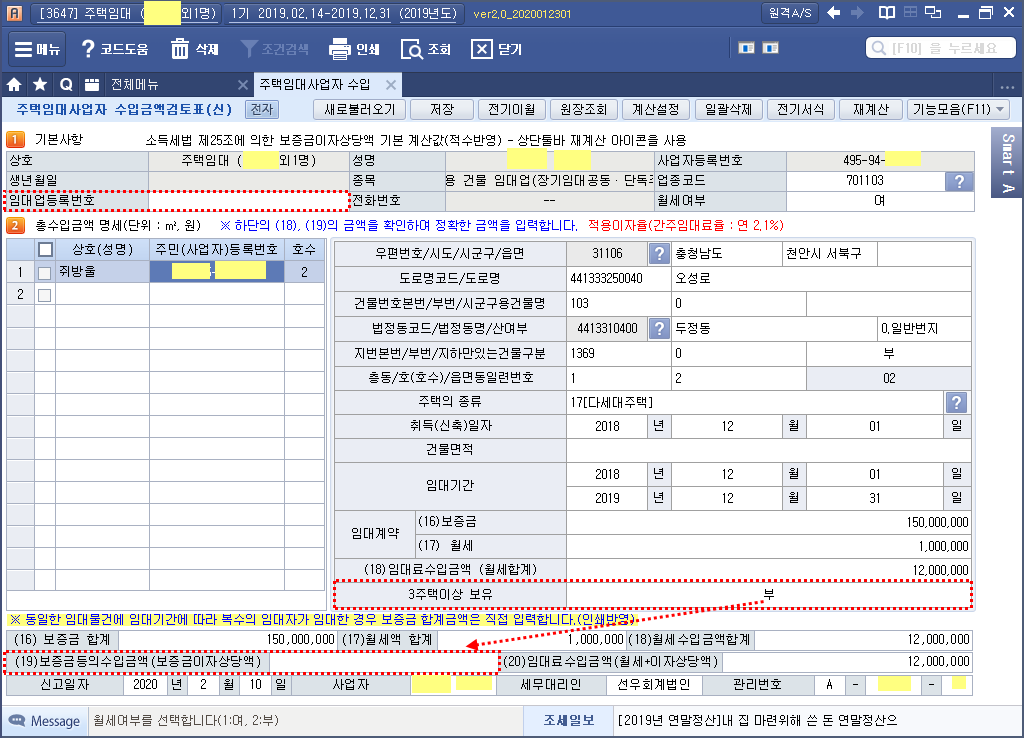Click the 업종코드 value 701103
Image resolution: width=1024 pixels, height=738 pixels.
pos(865,181)
